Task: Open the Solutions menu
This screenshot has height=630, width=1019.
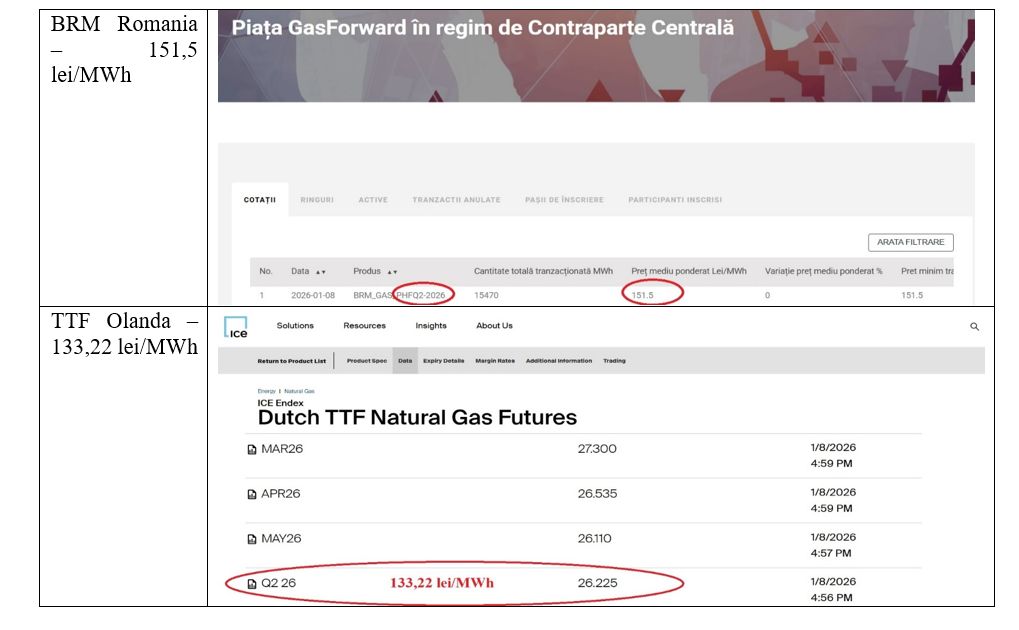Action: coord(295,326)
